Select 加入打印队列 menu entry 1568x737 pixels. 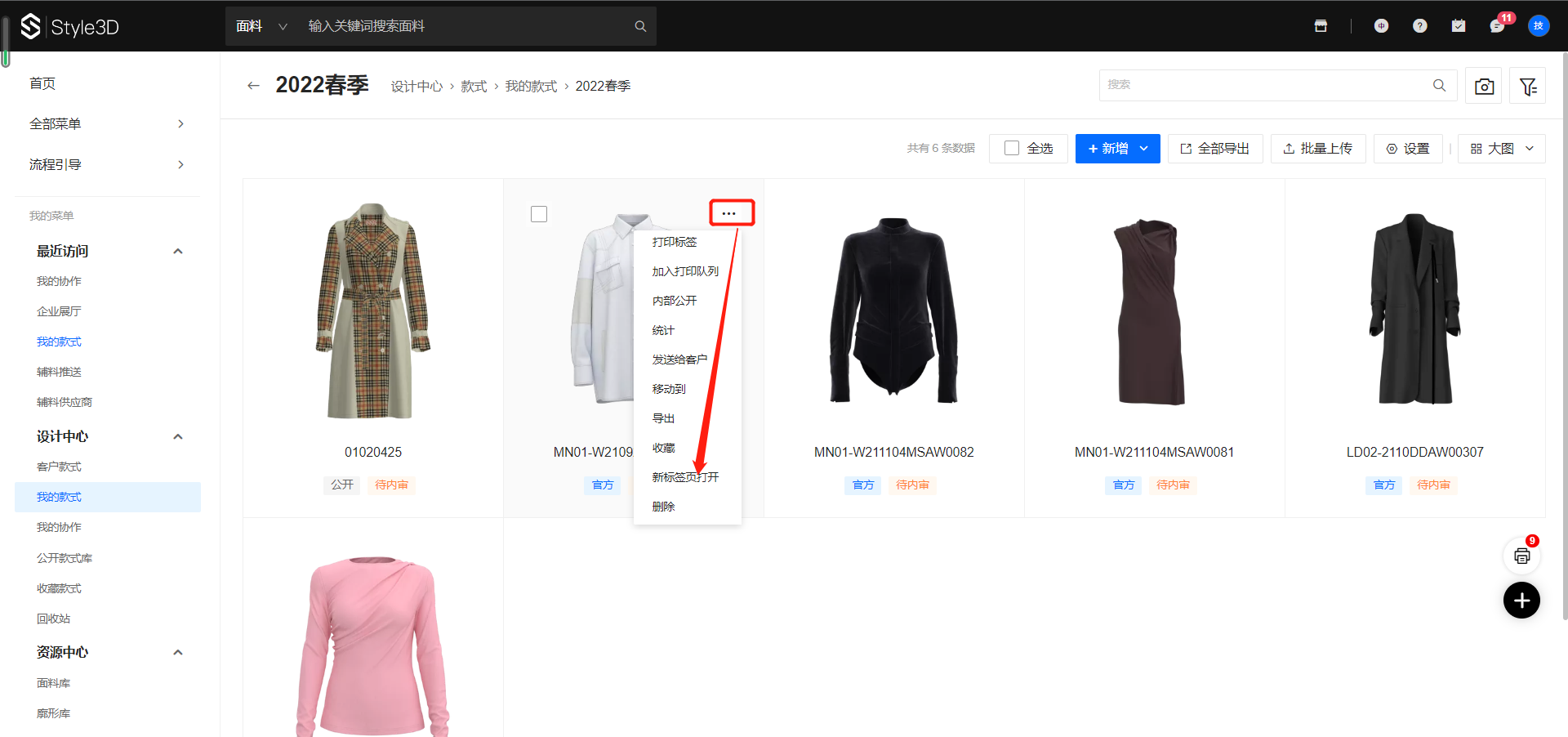click(x=687, y=271)
